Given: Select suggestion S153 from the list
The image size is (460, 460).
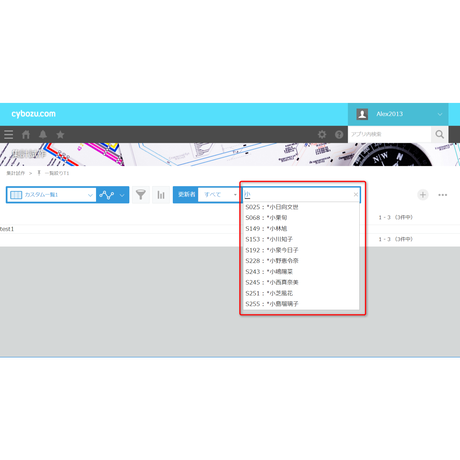Looking at the screenshot, I should coord(301,239).
